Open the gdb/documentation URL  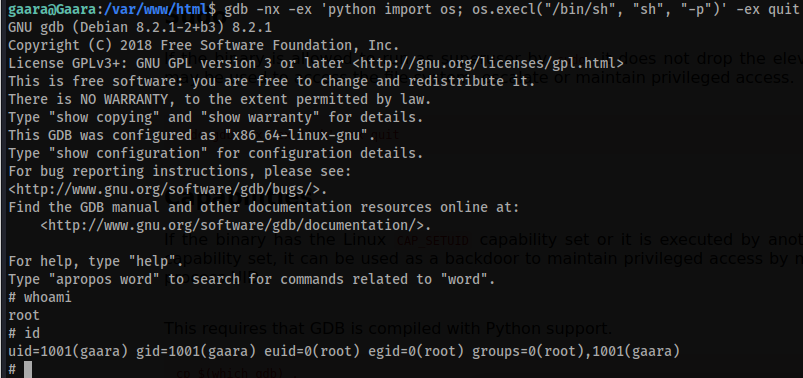(236, 225)
